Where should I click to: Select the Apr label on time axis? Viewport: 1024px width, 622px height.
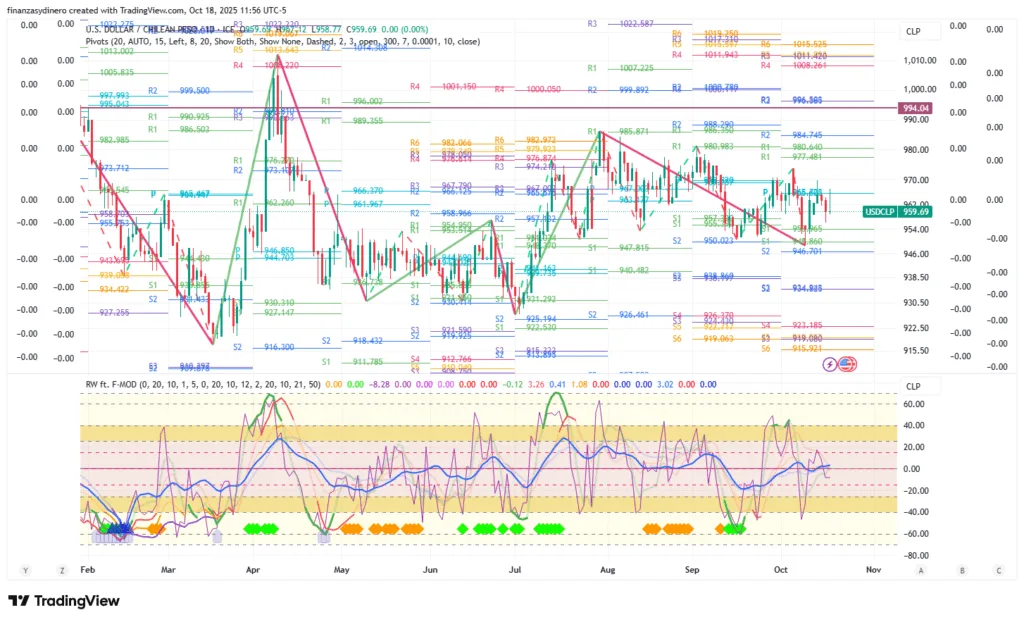point(257,569)
